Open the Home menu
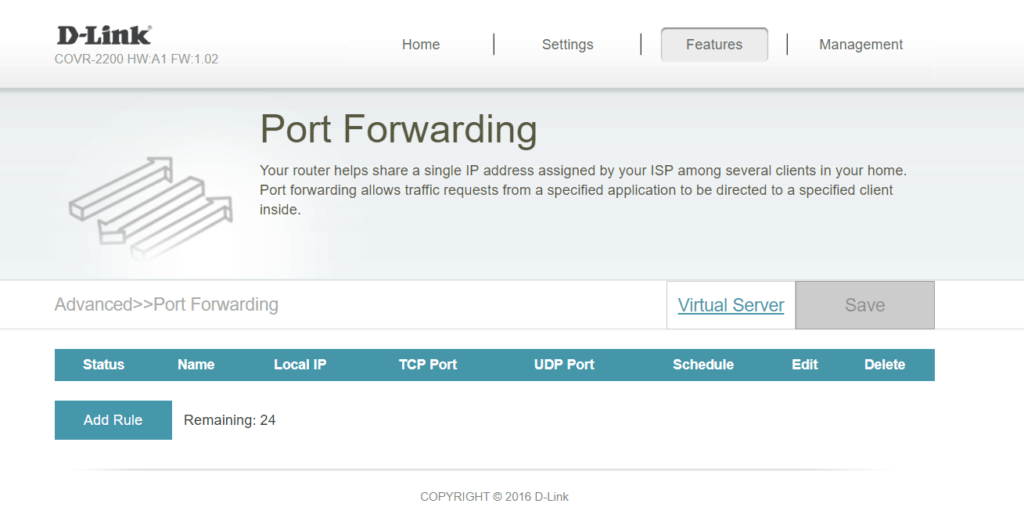Image resolution: width=1024 pixels, height=518 pixels. (x=420, y=44)
